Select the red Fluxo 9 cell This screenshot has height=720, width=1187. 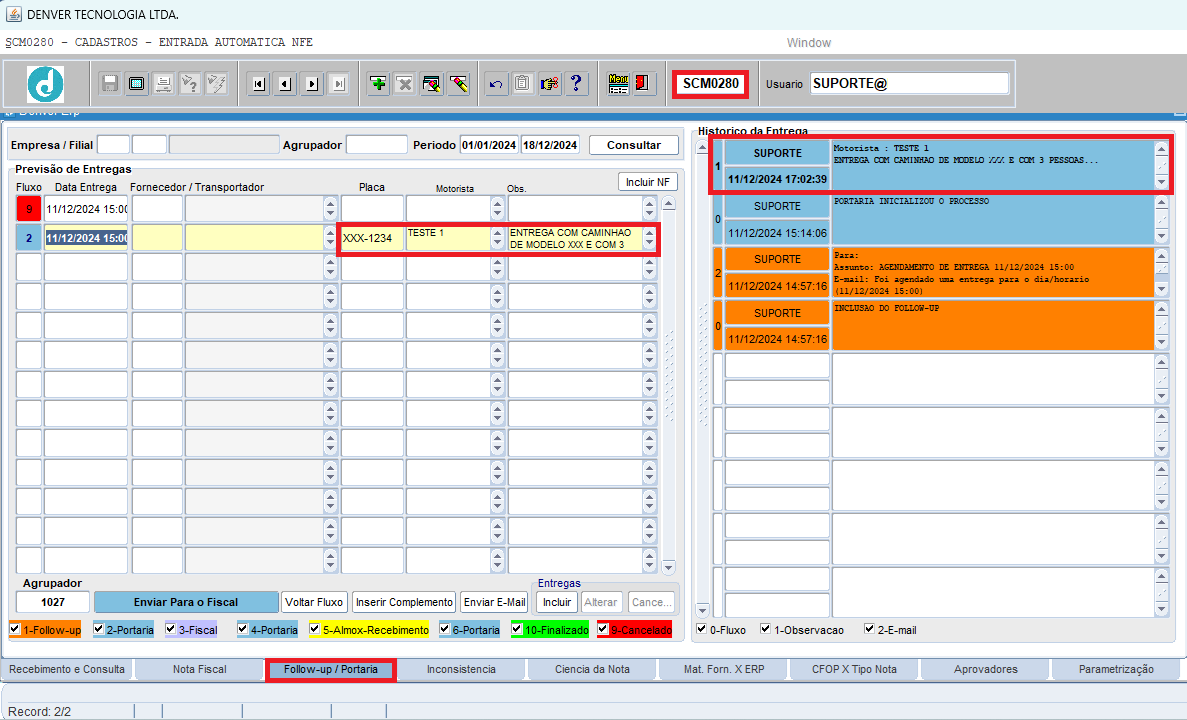[29, 208]
